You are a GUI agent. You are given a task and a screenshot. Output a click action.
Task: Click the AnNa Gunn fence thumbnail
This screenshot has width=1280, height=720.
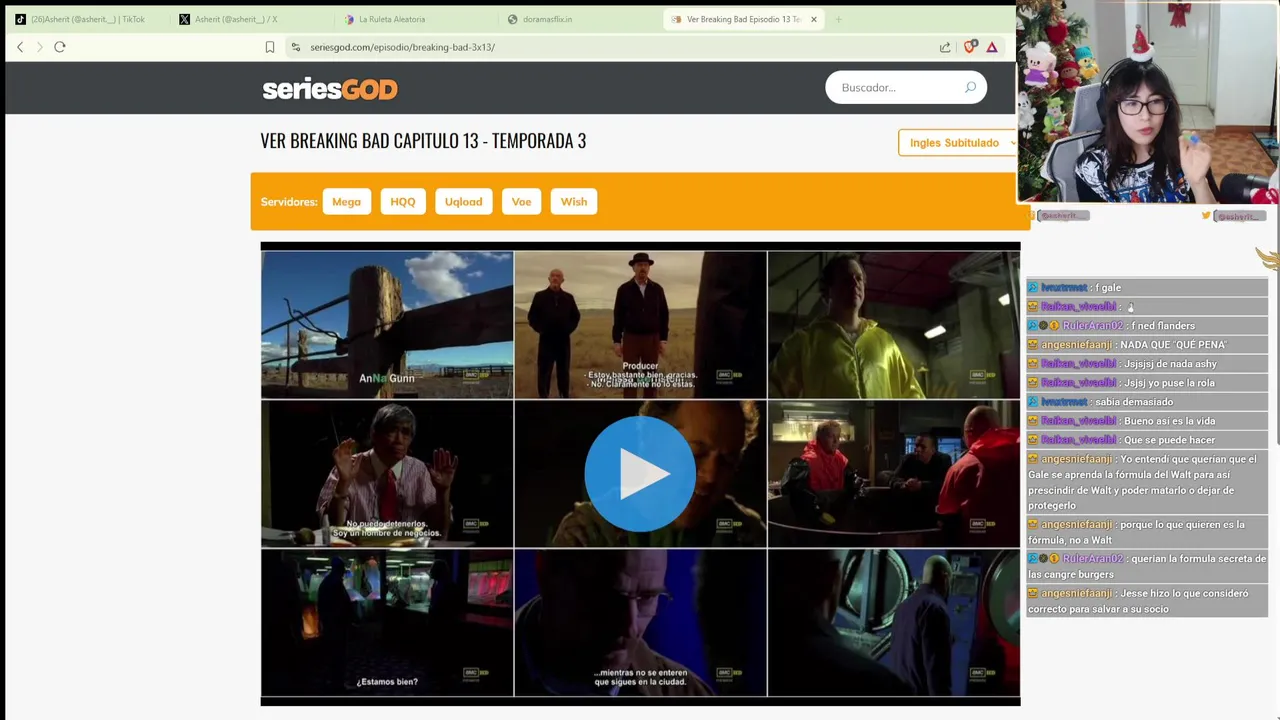coord(387,324)
